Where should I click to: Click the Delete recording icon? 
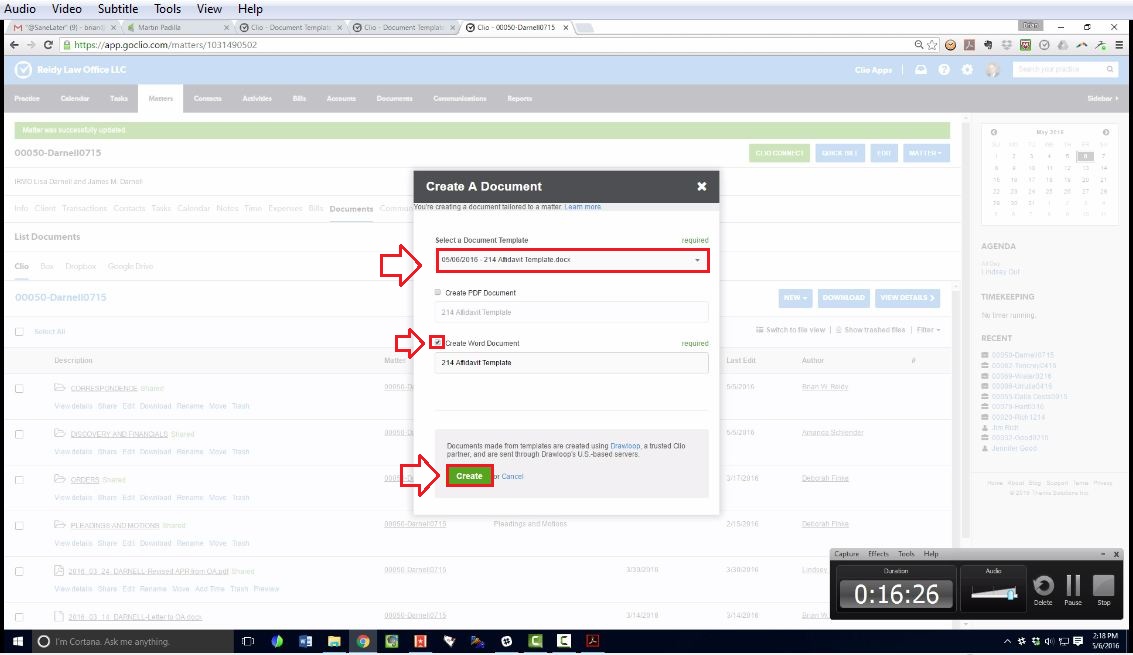[x=1044, y=586]
